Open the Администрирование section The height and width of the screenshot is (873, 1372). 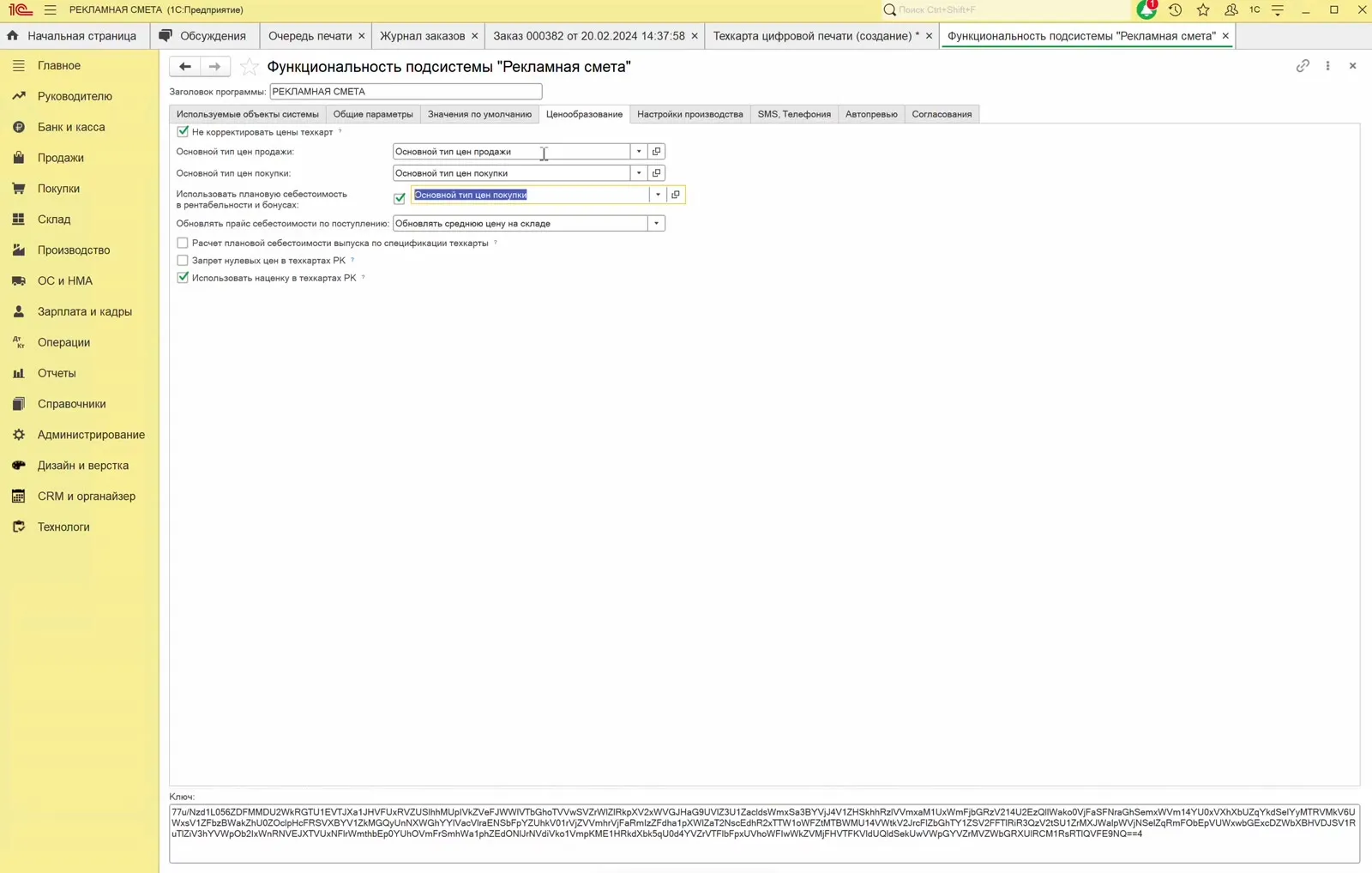coord(91,435)
